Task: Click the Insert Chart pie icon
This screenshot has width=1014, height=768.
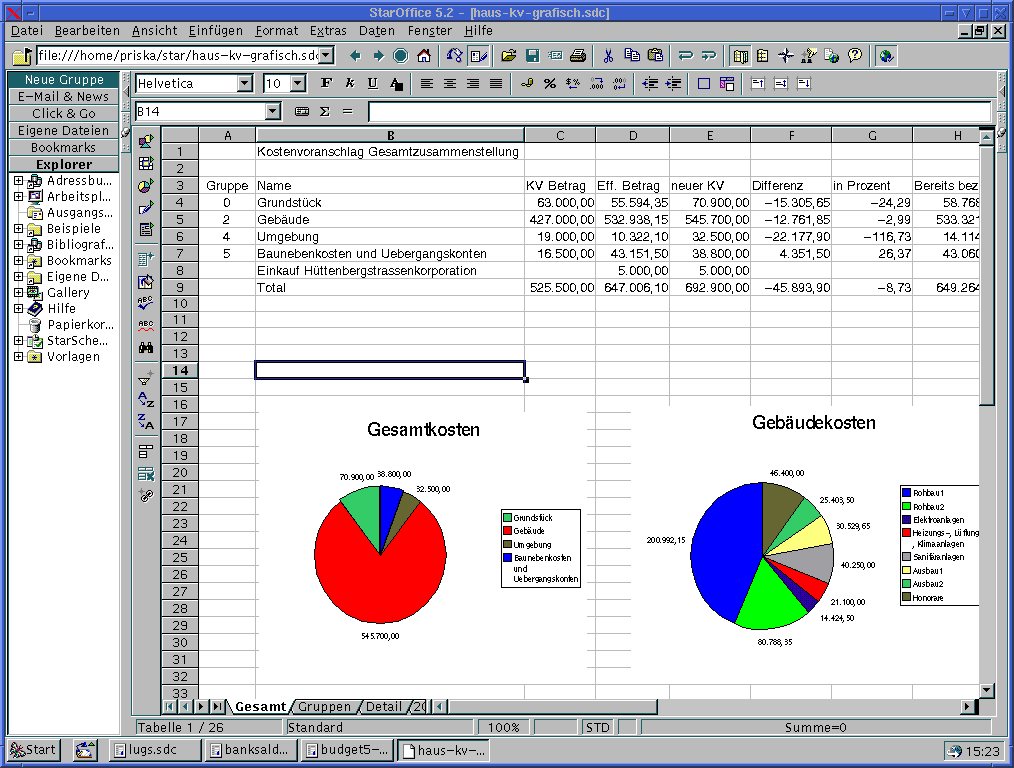Action: coord(146,185)
